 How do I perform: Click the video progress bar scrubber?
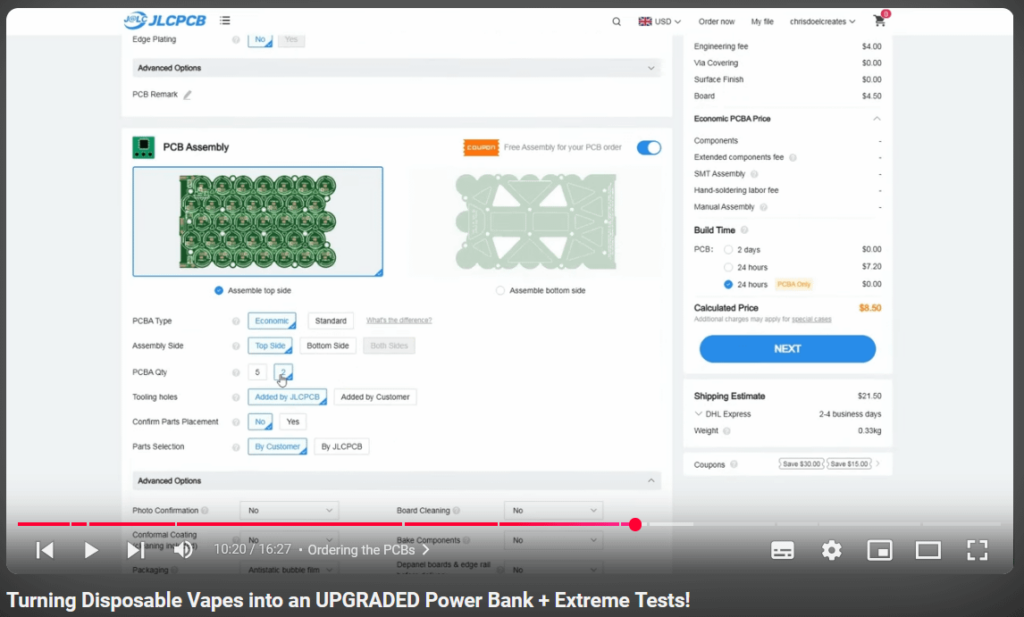point(635,524)
